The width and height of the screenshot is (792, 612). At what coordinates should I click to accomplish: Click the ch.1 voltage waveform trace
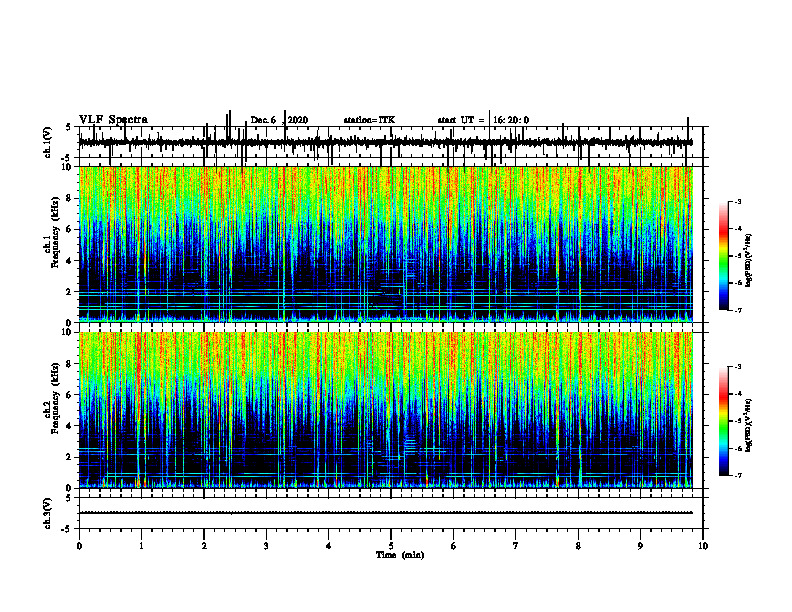point(385,142)
